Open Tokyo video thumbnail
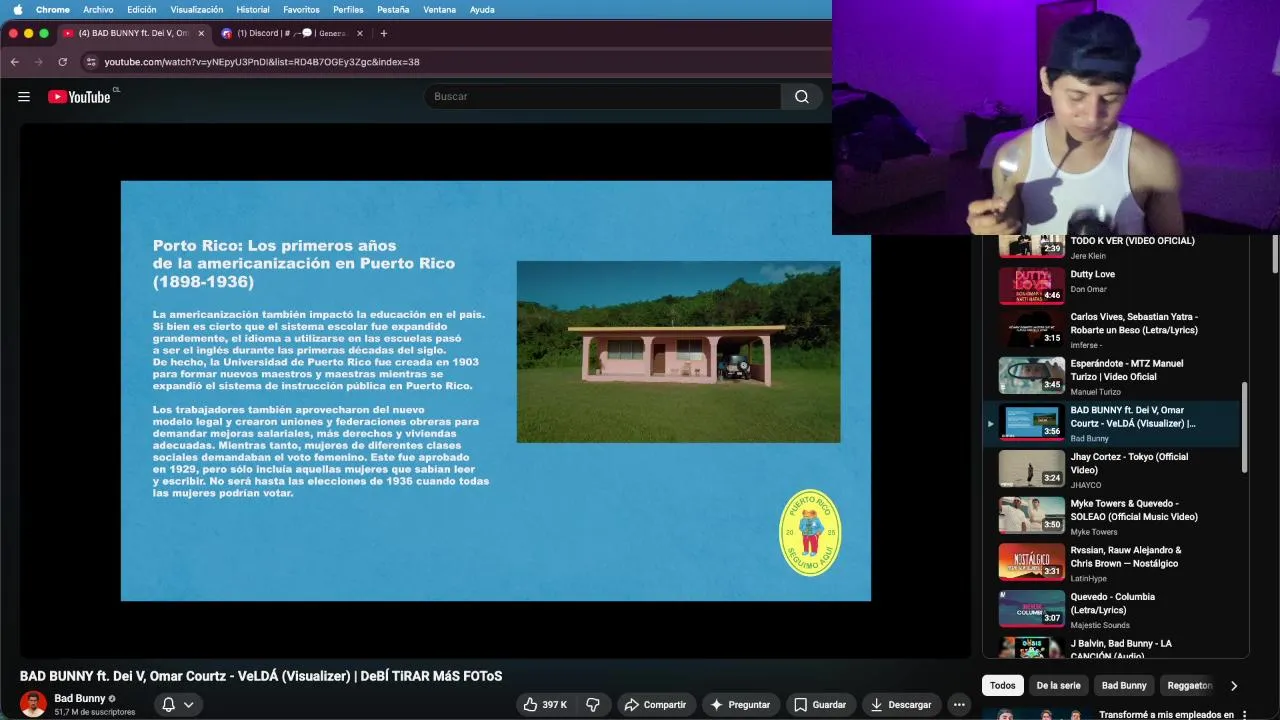1280x720 pixels. pos(1032,469)
